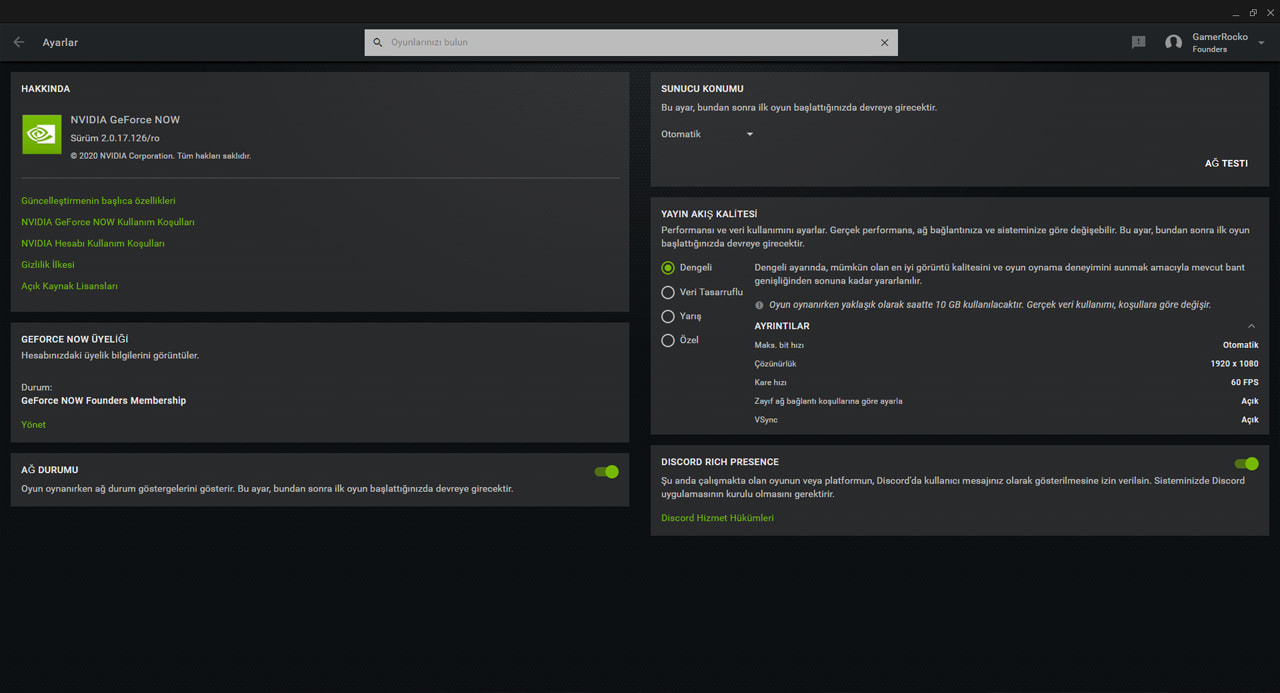
Task: Open the feedback notification icon
Action: (x=1138, y=42)
